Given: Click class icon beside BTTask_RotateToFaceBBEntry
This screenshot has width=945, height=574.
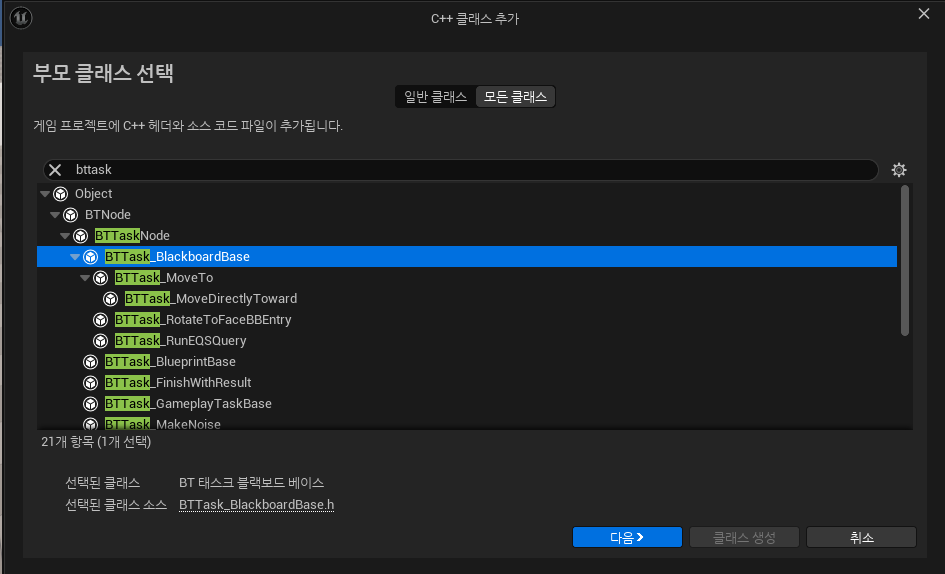Looking at the screenshot, I should [x=101, y=320].
